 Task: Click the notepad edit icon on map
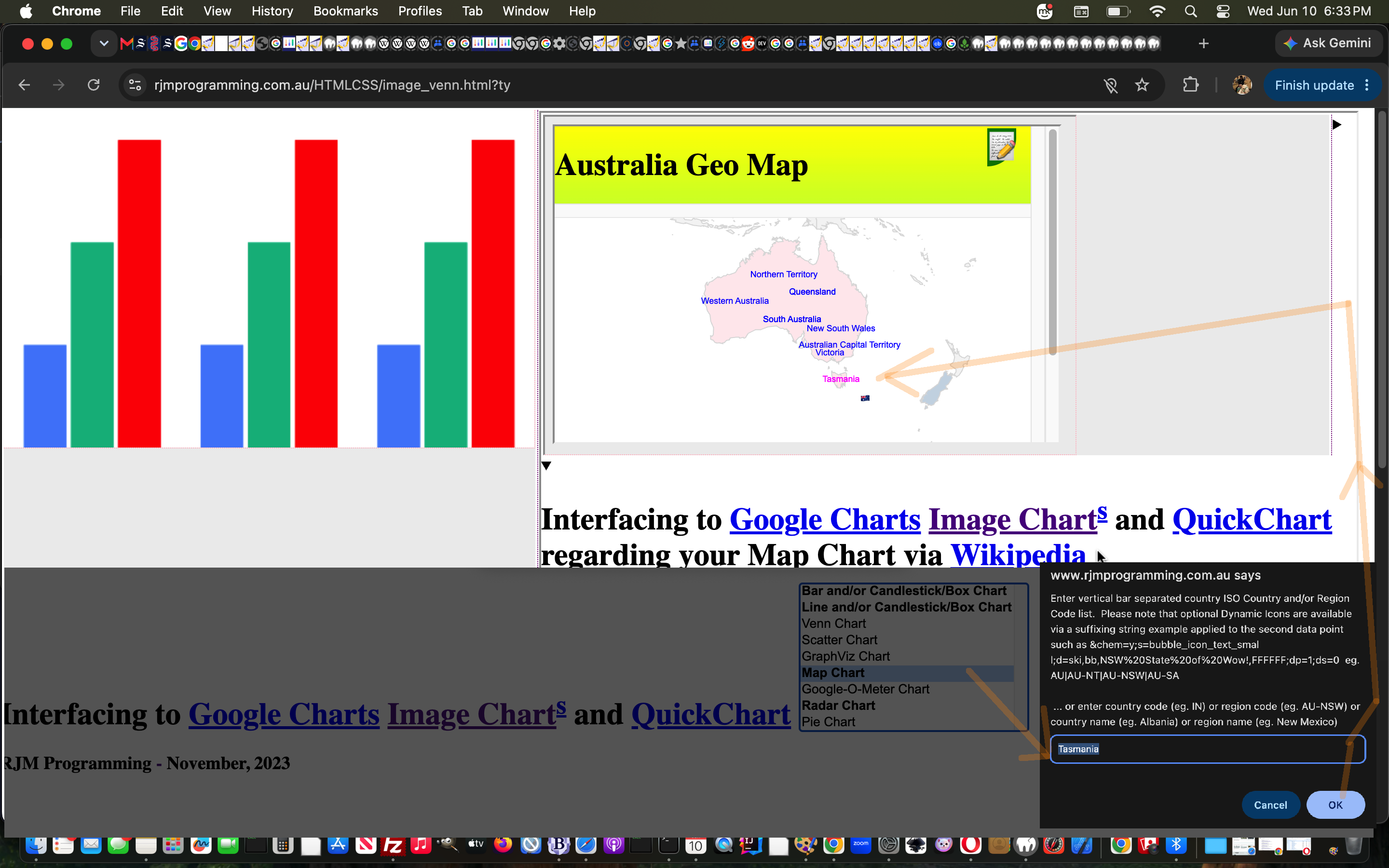(1002, 147)
